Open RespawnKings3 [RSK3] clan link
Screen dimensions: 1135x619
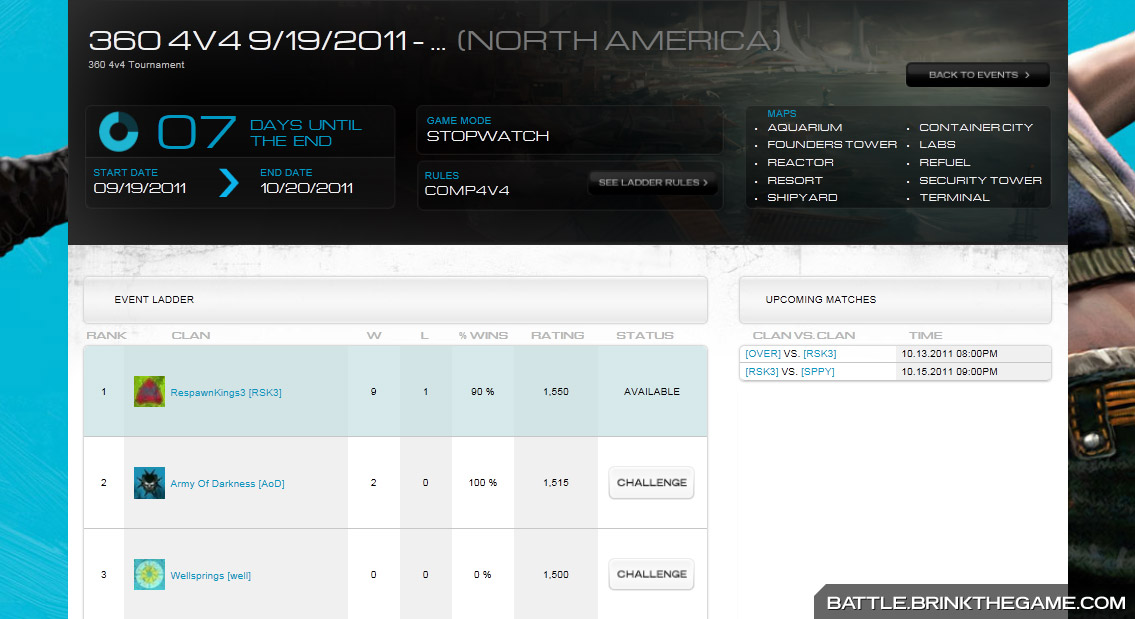[226, 393]
